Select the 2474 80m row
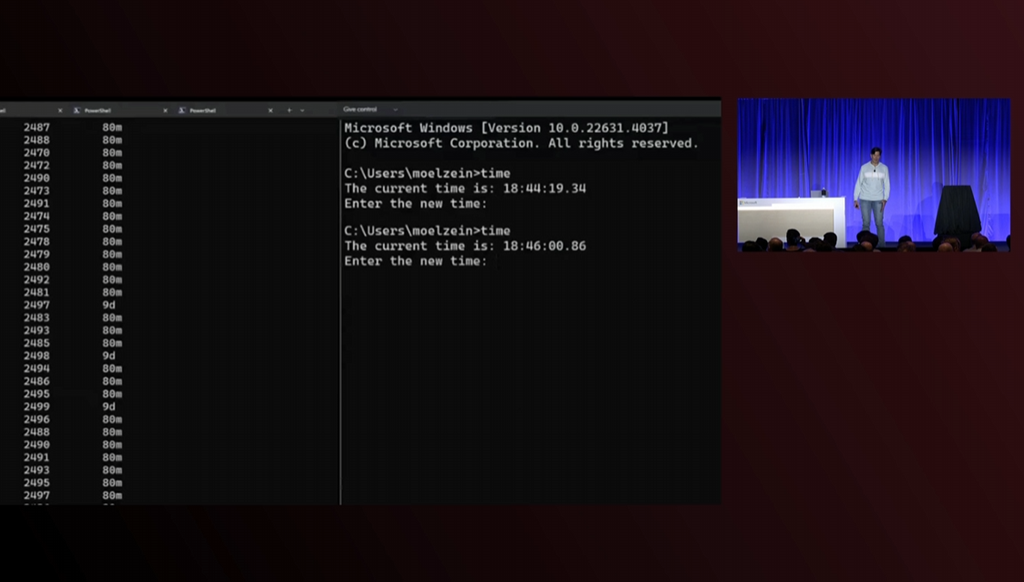 pyautogui.click(x=73, y=216)
